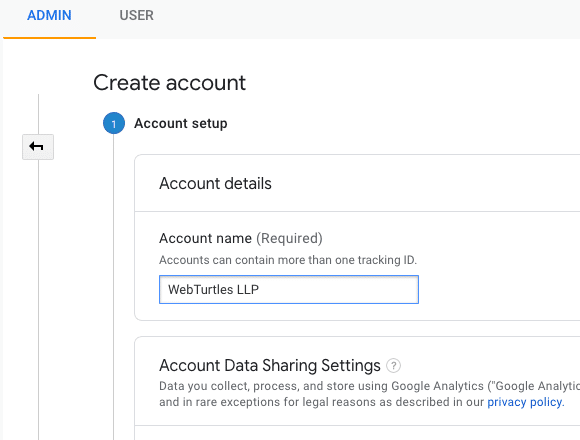
Task: Open the Data Sharing Settings help icon
Action: (x=393, y=366)
